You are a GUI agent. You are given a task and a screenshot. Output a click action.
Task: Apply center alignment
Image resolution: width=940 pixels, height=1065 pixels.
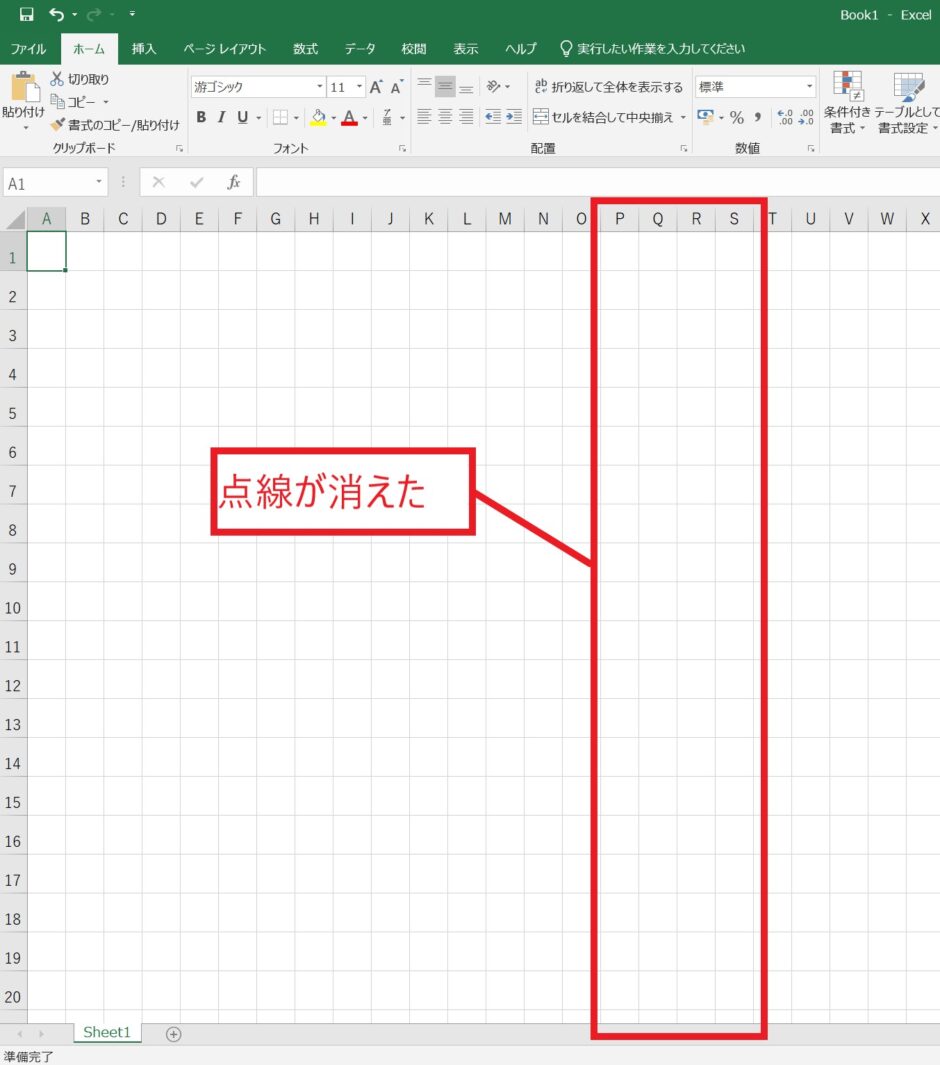pos(443,117)
